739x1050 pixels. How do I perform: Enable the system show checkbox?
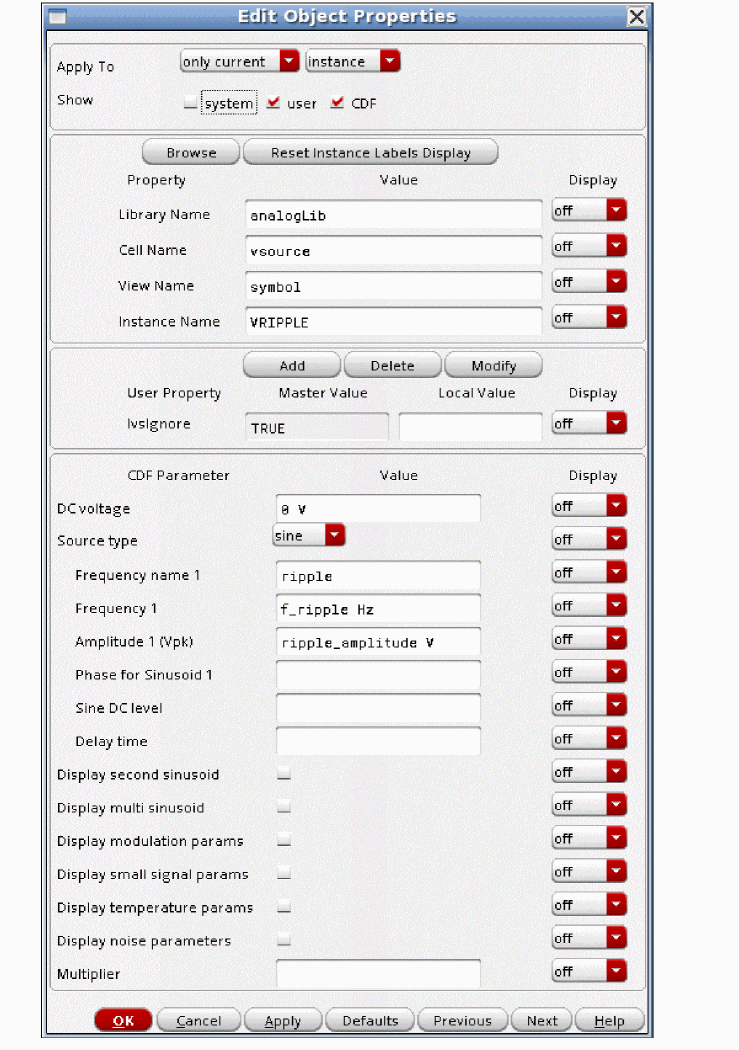click(191, 102)
